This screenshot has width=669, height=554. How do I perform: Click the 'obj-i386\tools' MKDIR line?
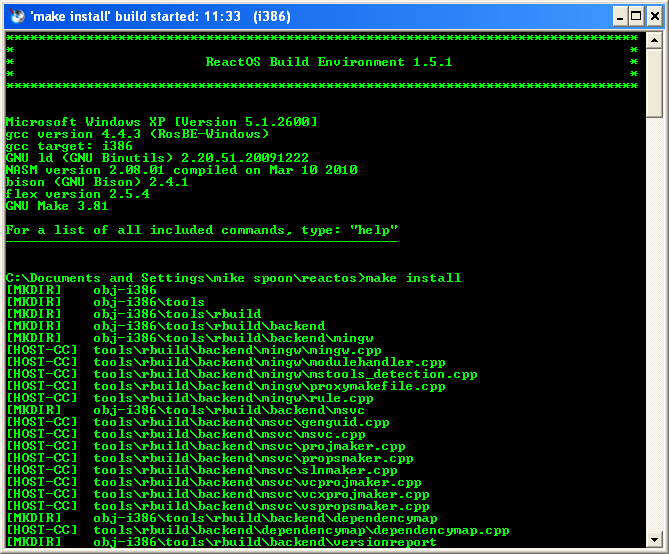[105, 302]
